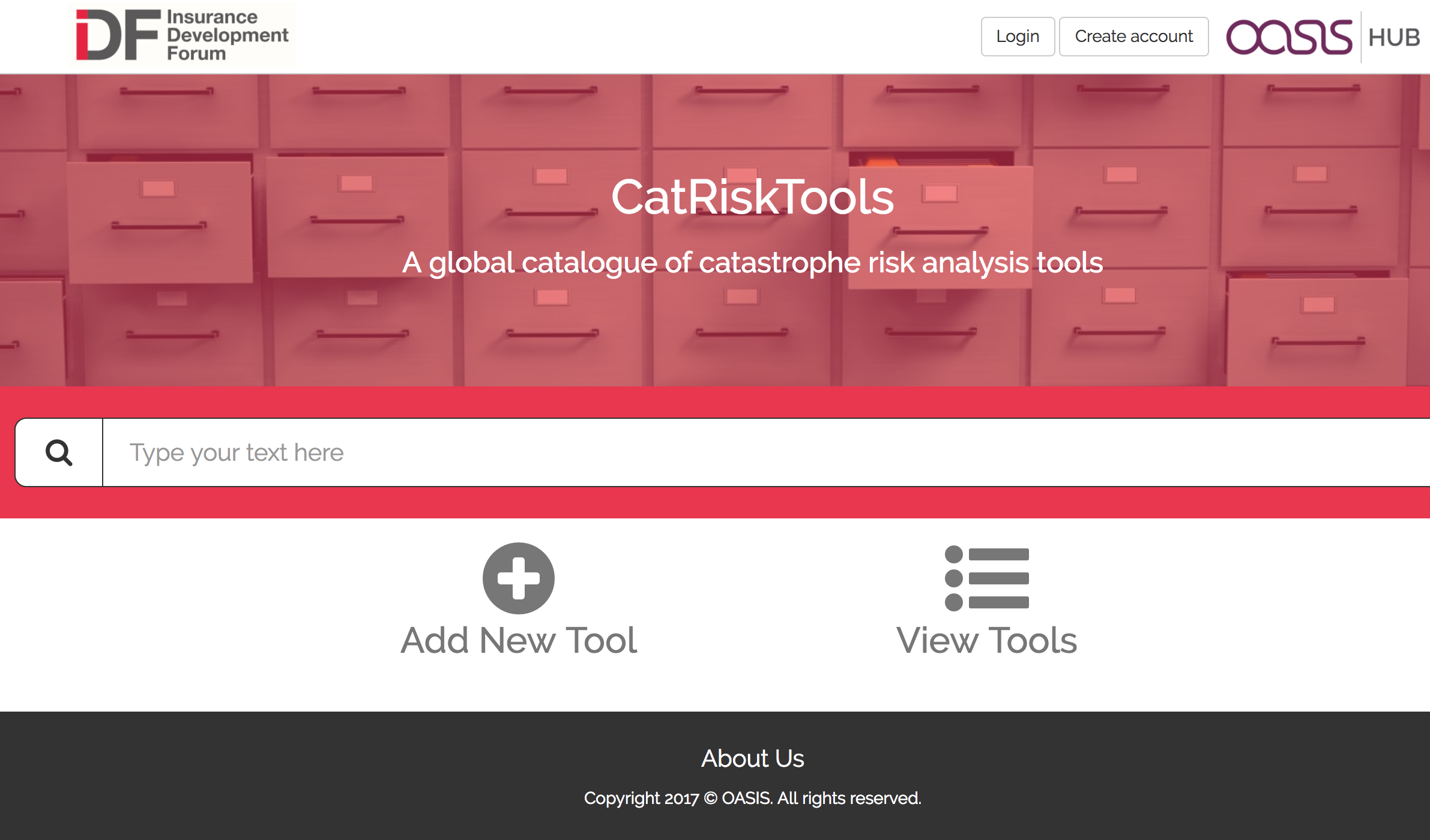Open the Login page

[x=1018, y=37]
